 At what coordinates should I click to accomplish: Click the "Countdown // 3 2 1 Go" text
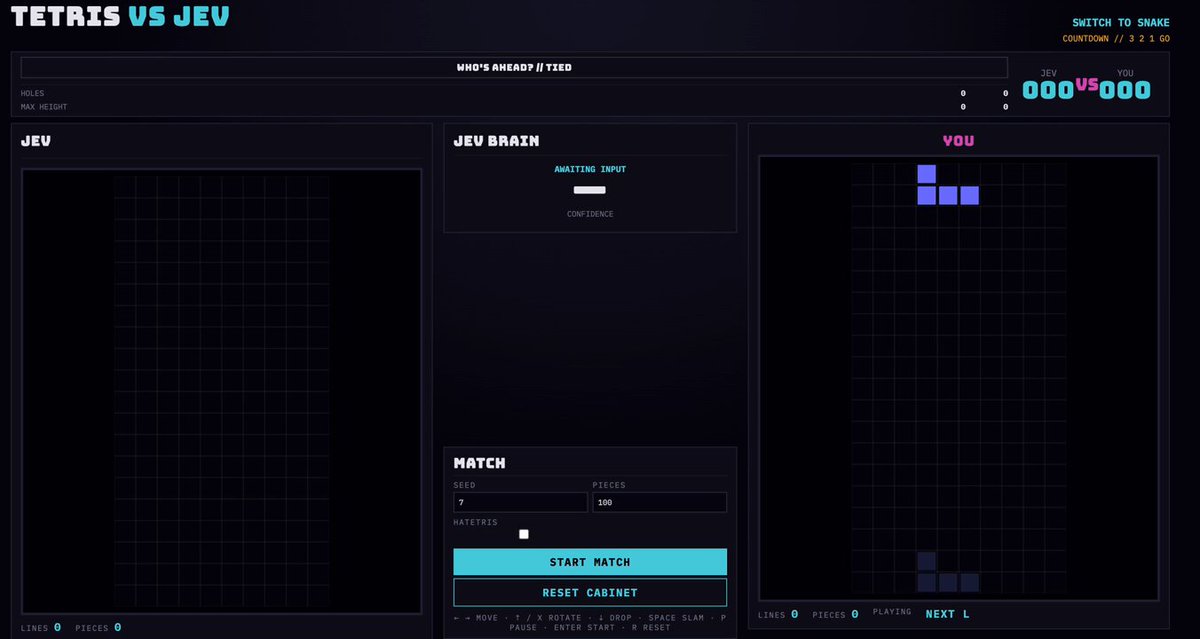[x=1116, y=40]
